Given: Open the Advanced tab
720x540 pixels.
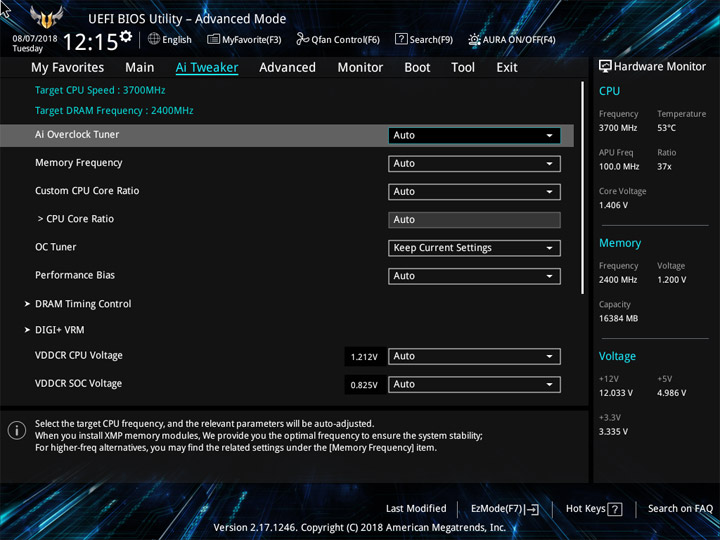Looking at the screenshot, I should tap(287, 68).
